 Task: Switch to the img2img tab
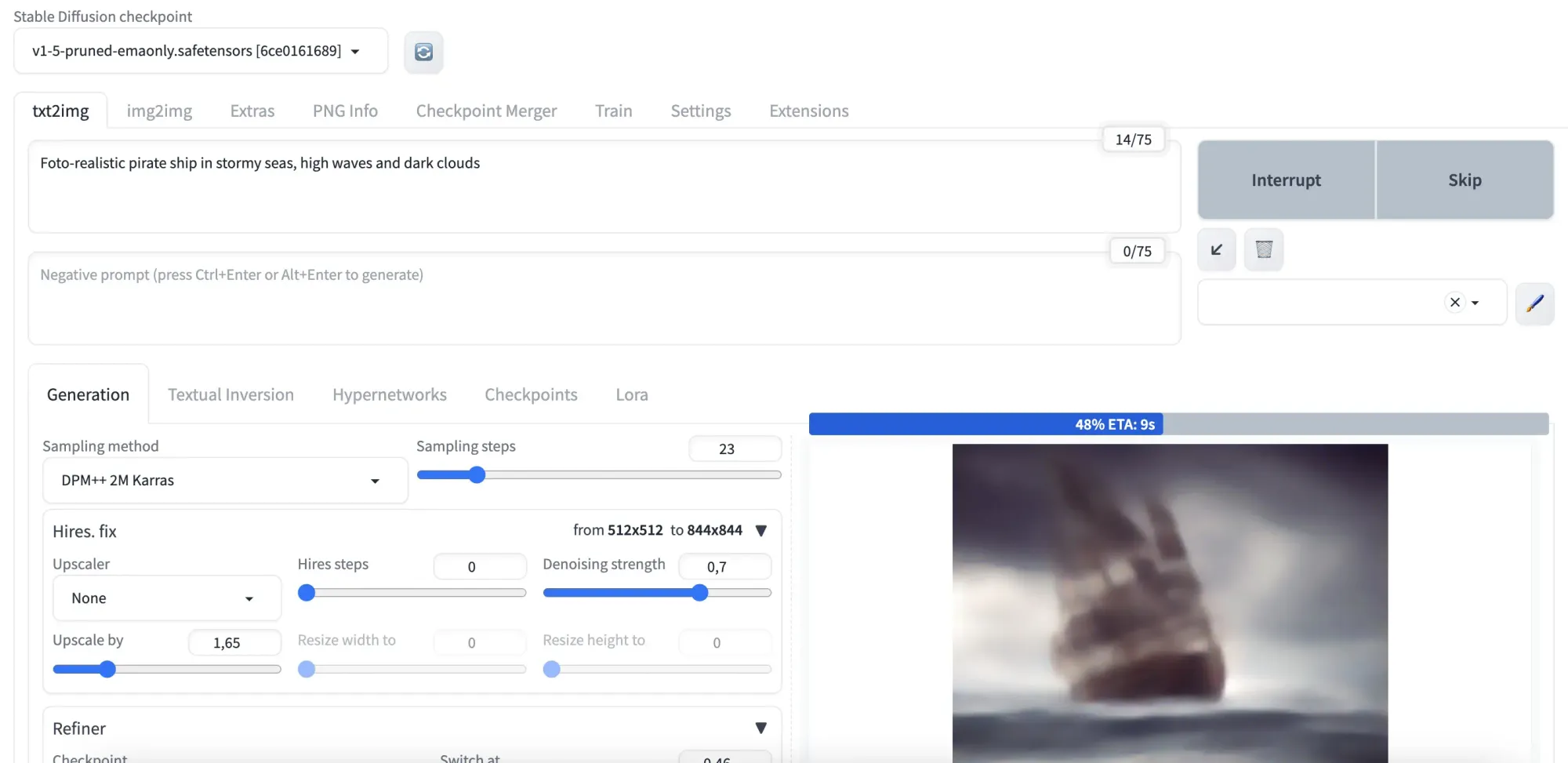[159, 111]
